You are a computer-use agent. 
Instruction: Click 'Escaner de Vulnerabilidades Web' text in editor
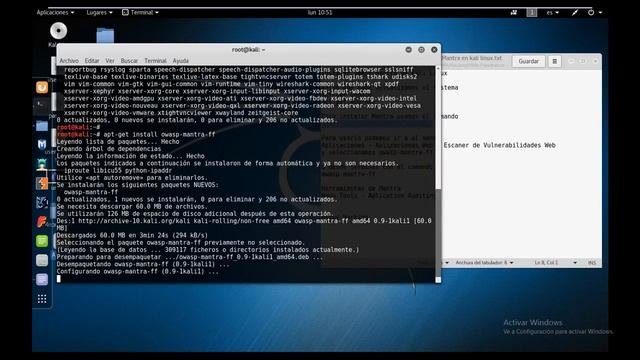pos(500,145)
